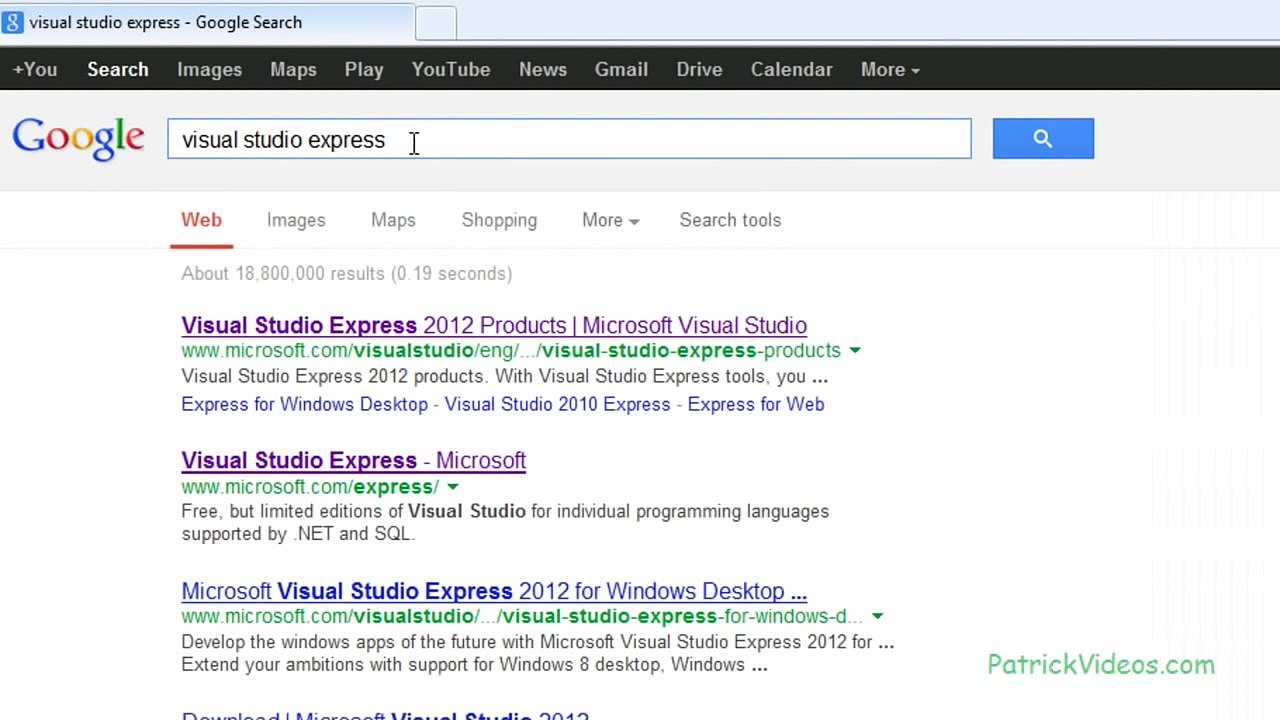The height and width of the screenshot is (720, 1280).
Task: Open a new browser tab
Action: pyautogui.click(x=436, y=23)
